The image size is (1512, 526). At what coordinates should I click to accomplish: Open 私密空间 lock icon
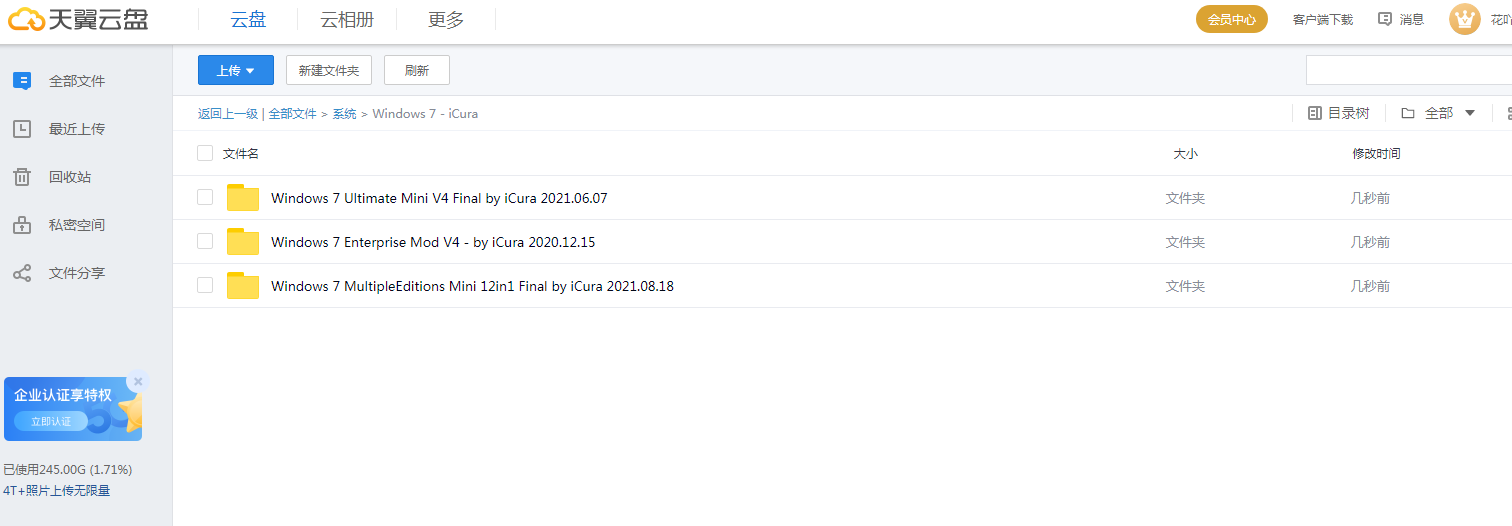click(x=22, y=225)
